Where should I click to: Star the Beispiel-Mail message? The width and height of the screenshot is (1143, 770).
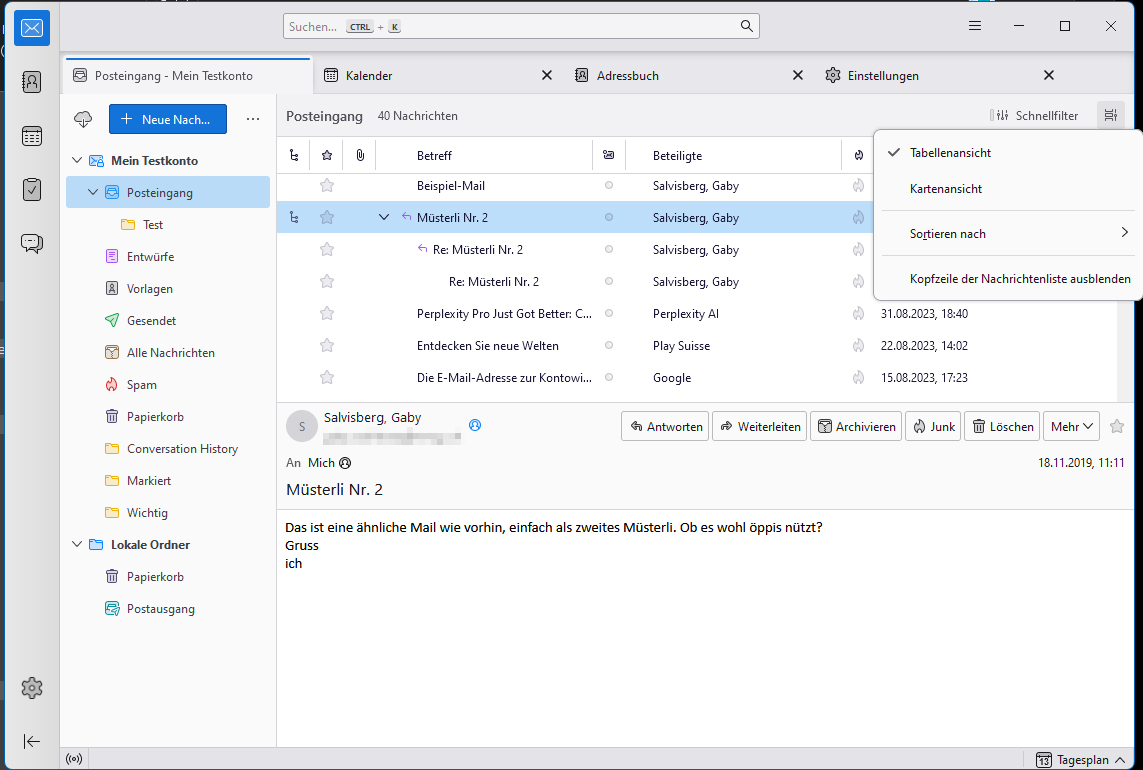326,185
